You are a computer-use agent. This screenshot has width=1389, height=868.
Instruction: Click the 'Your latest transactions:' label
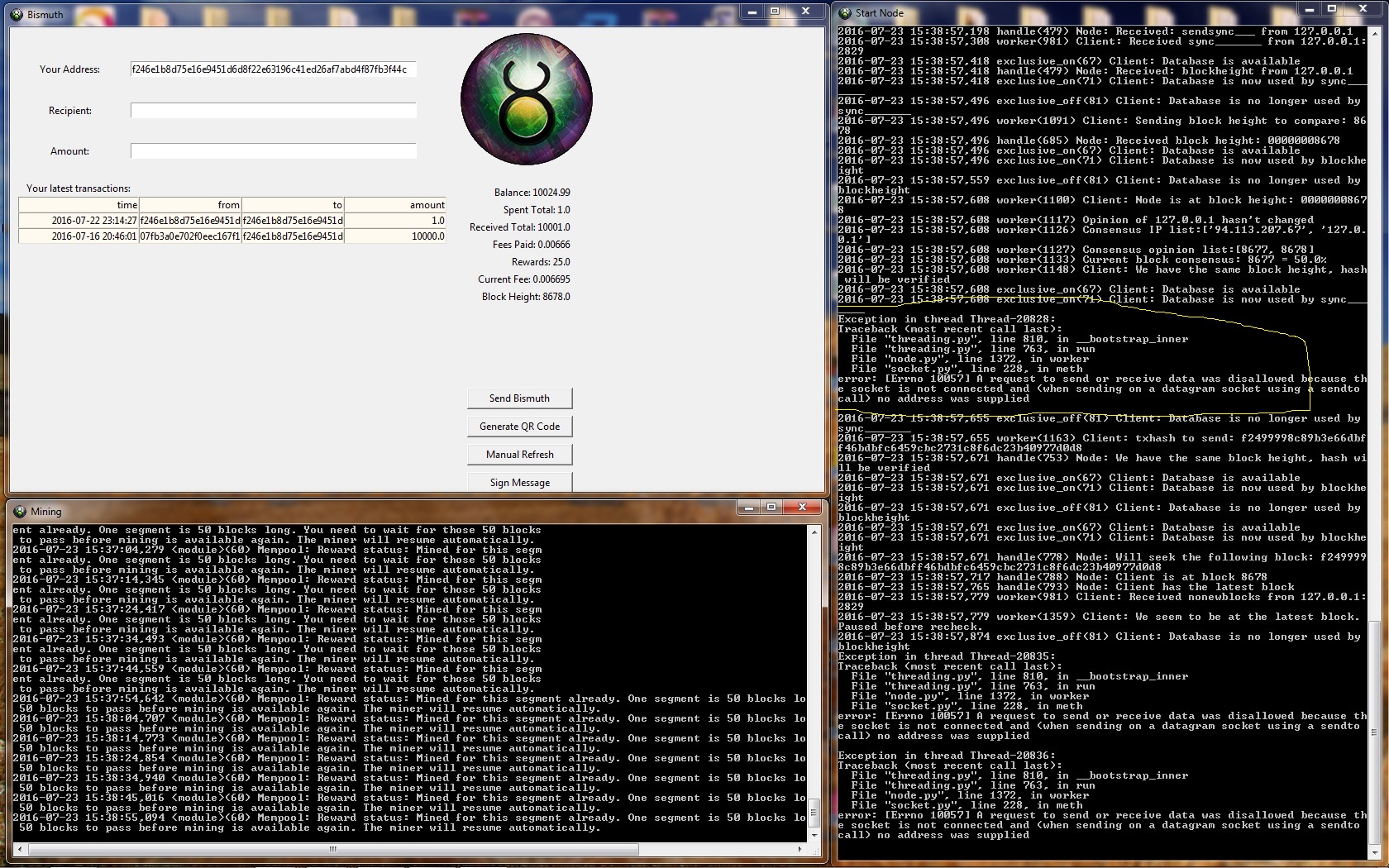[79, 188]
